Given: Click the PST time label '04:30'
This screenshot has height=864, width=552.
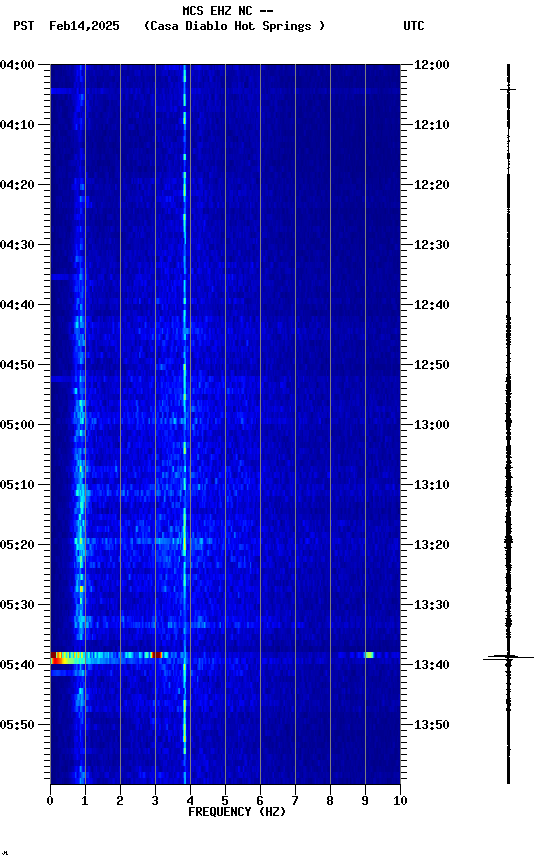Looking at the screenshot, I should pos(17,245).
